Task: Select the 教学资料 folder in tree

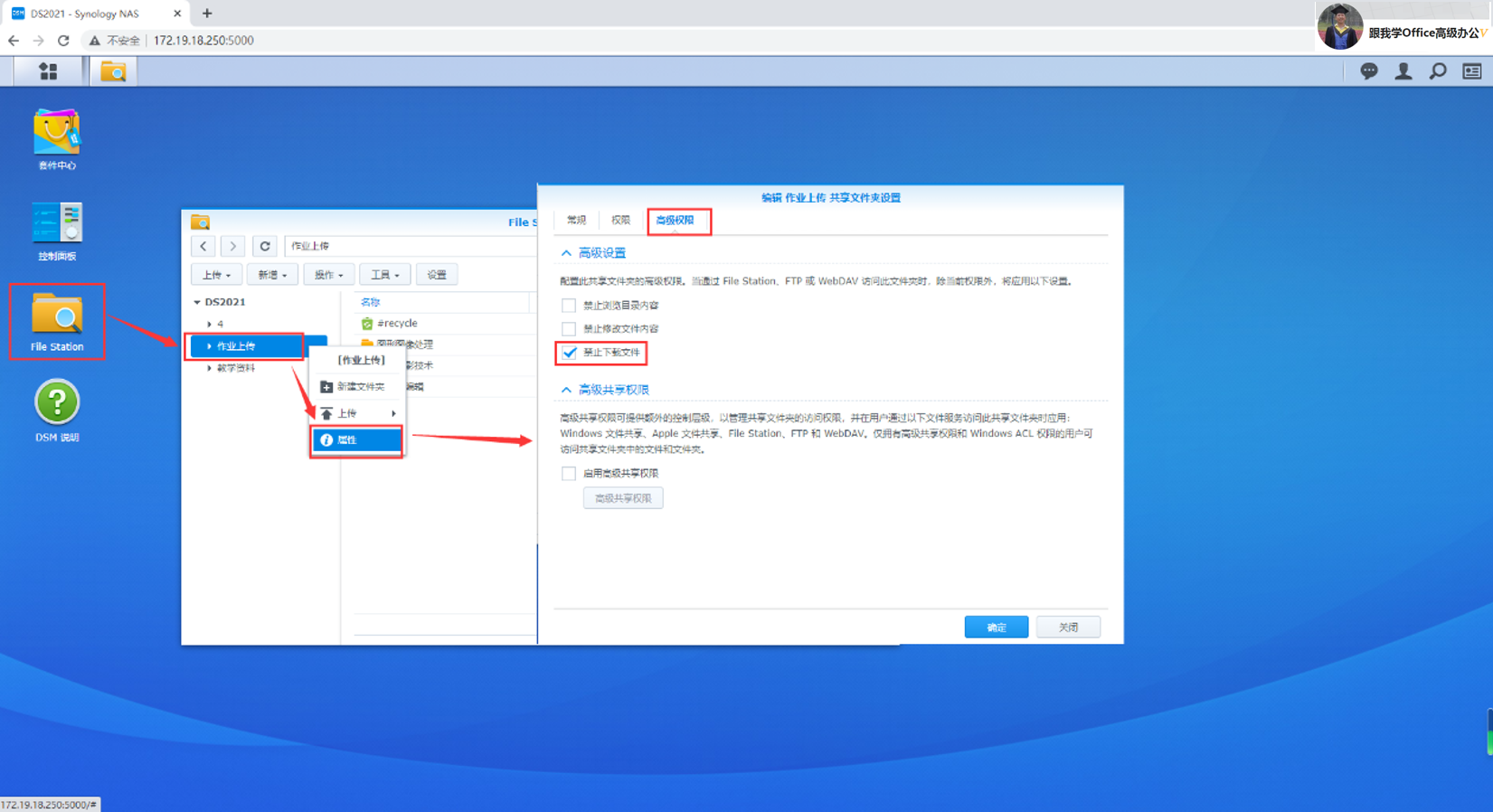Action: 236,368
